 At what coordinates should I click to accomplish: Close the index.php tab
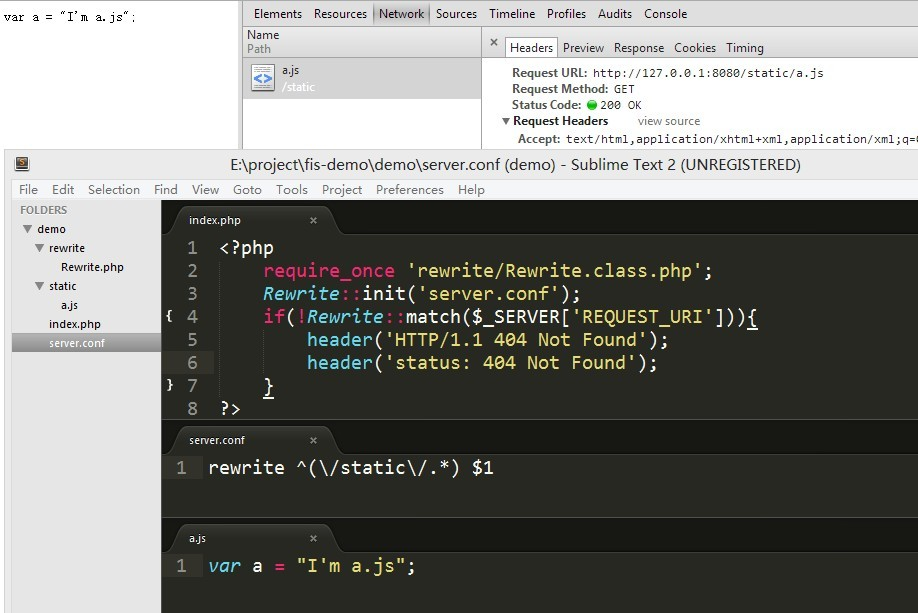click(313, 220)
